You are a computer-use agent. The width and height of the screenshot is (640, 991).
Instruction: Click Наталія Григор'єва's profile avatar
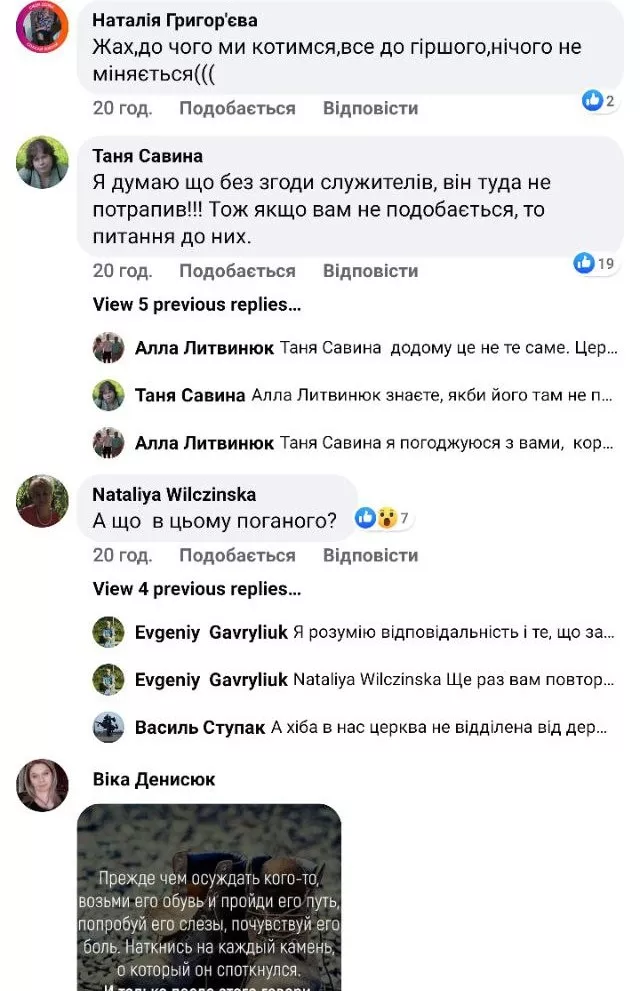click(x=43, y=26)
